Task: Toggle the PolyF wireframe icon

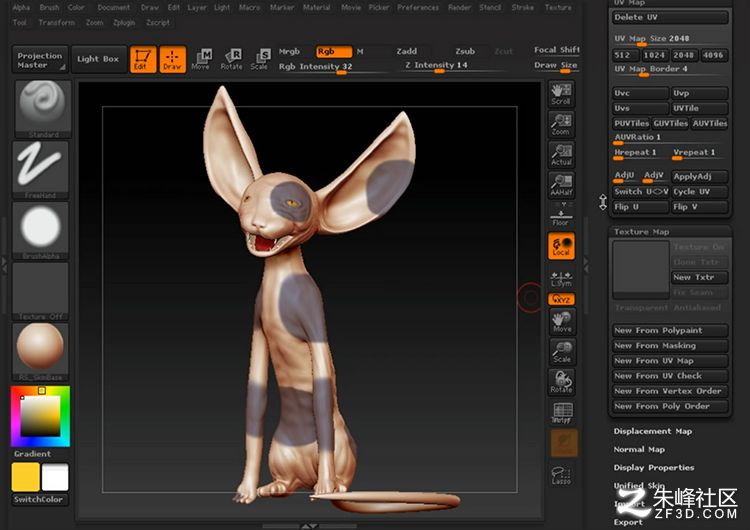Action: coord(562,412)
